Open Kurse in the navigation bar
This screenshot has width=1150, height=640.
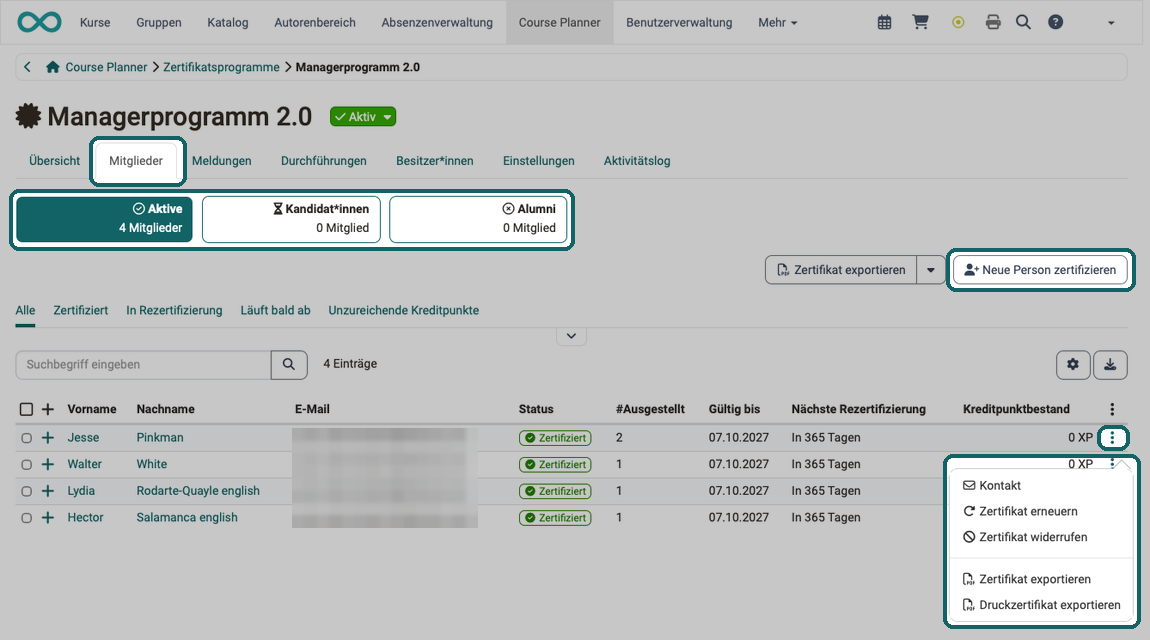[95, 23]
